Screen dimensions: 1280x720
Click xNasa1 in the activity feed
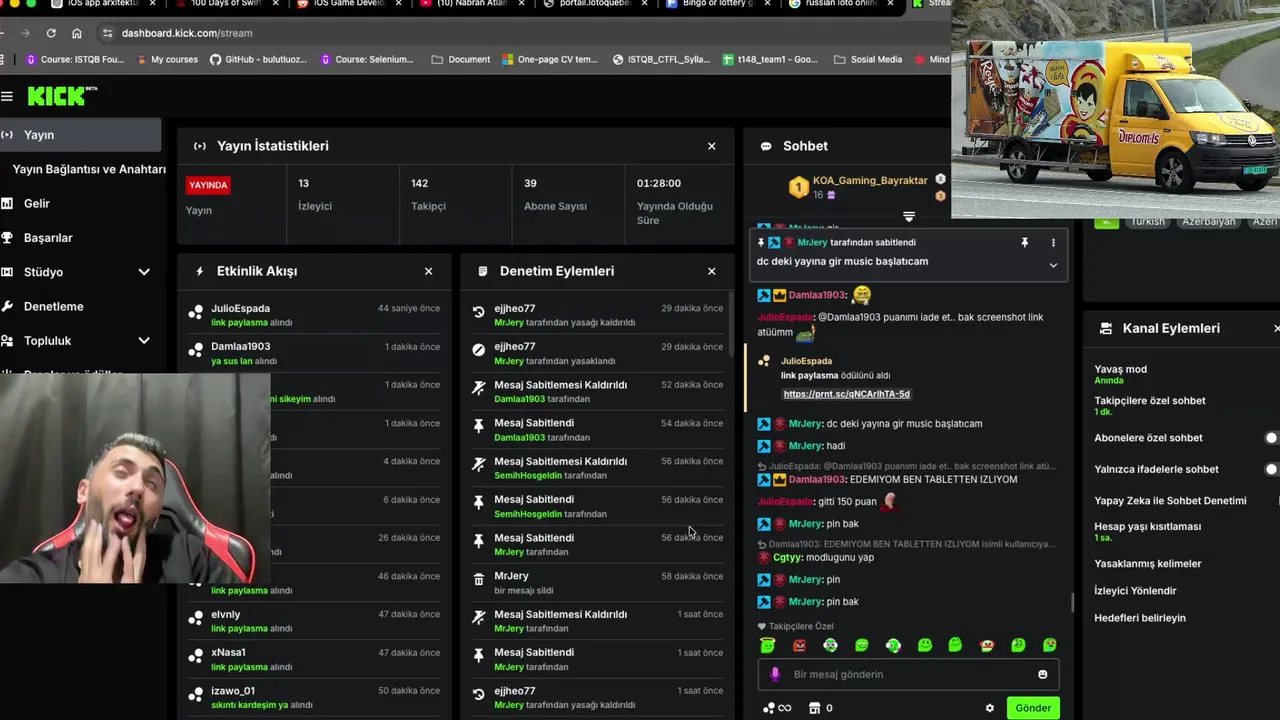(228, 652)
